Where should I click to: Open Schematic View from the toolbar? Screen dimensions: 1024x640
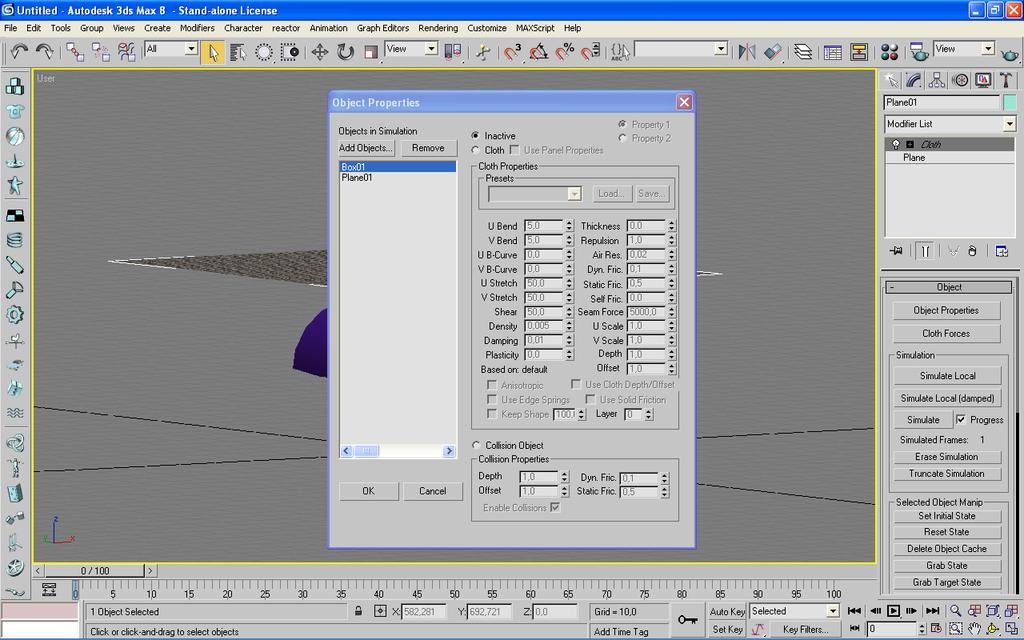tap(859, 52)
